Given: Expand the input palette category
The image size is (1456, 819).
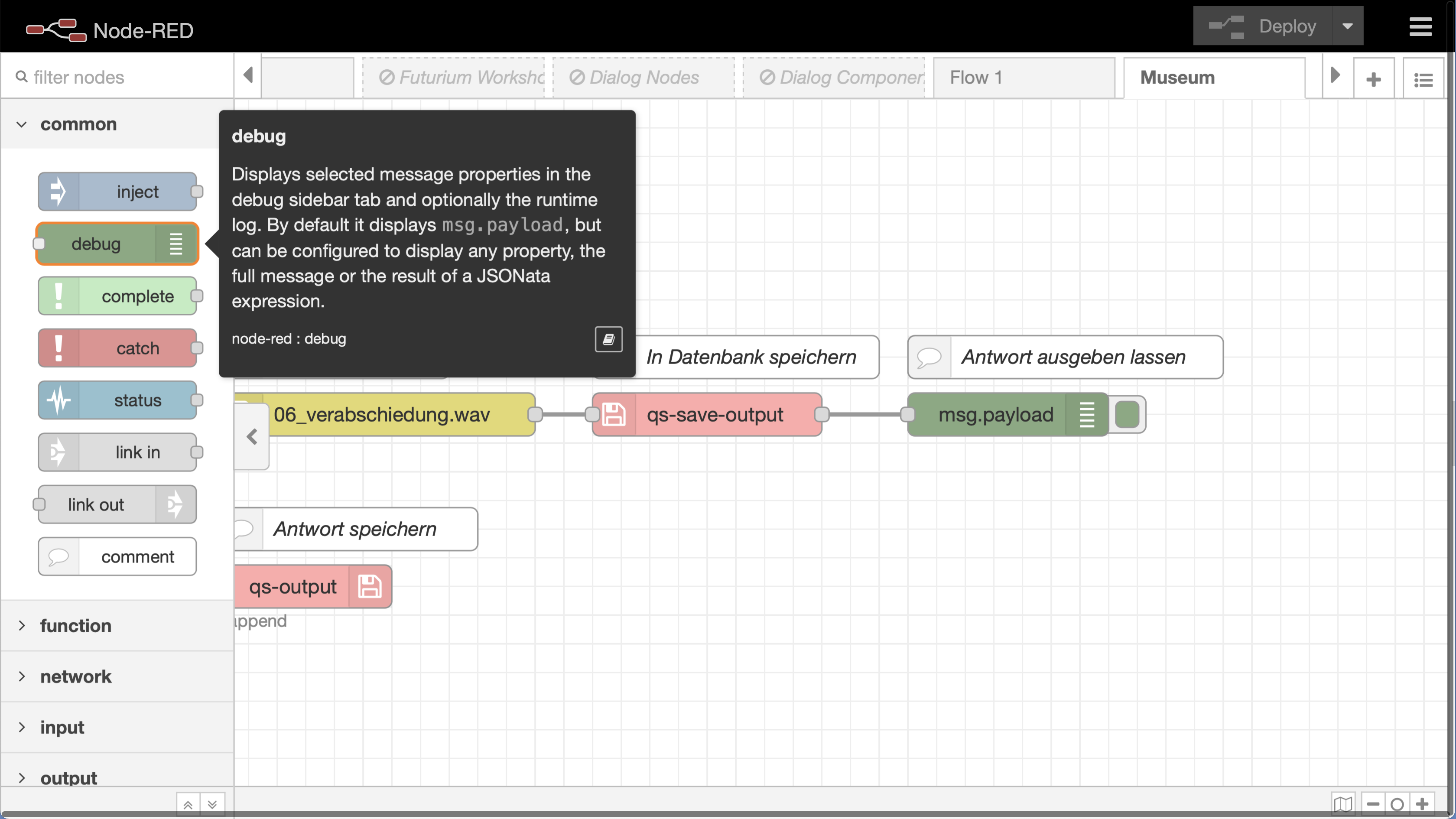Looking at the screenshot, I should pyautogui.click(x=117, y=728).
